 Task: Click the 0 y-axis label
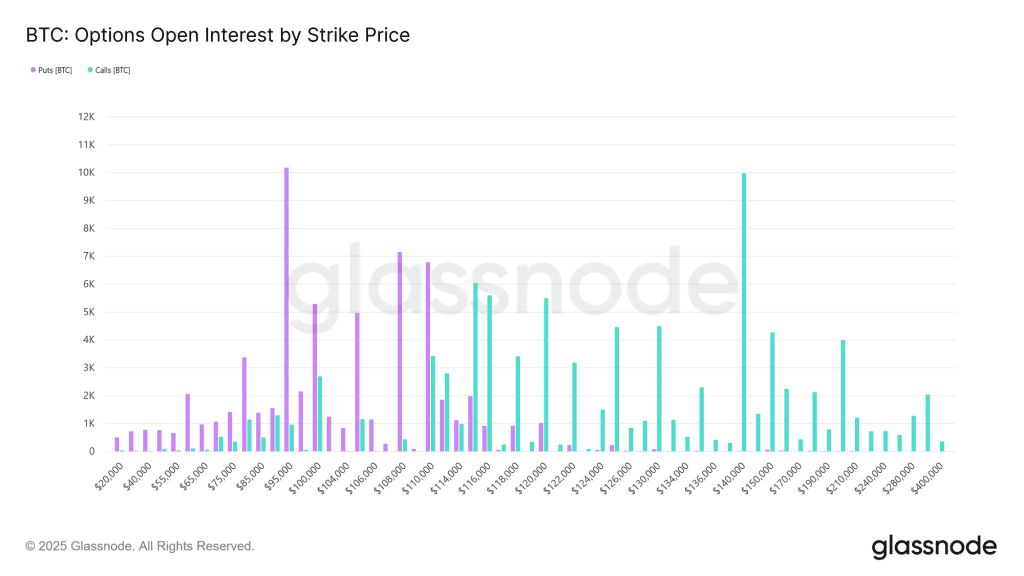click(92, 452)
